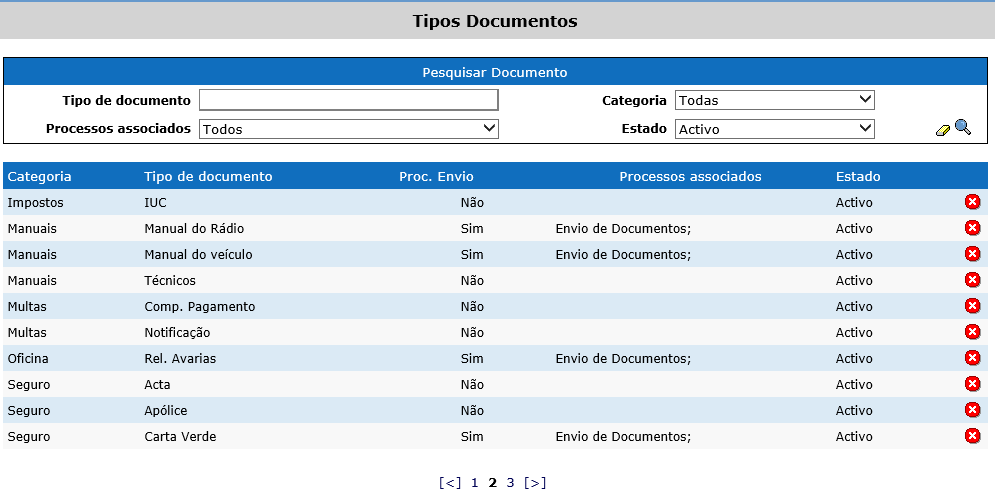Go to page 3
The height and width of the screenshot is (503, 995).
click(x=510, y=483)
